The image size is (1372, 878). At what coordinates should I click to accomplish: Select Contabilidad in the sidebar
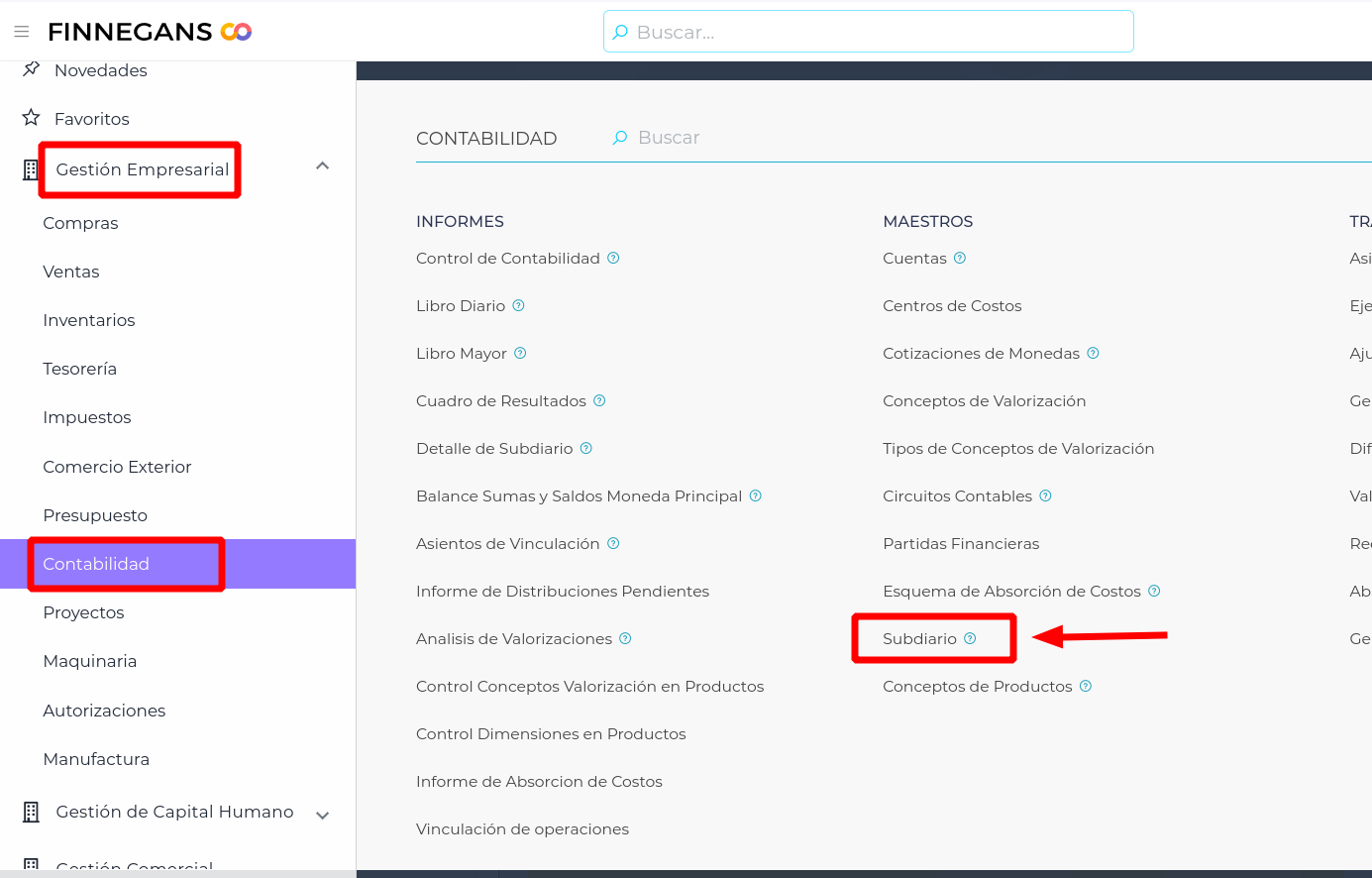pyautogui.click(x=96, y=564)
